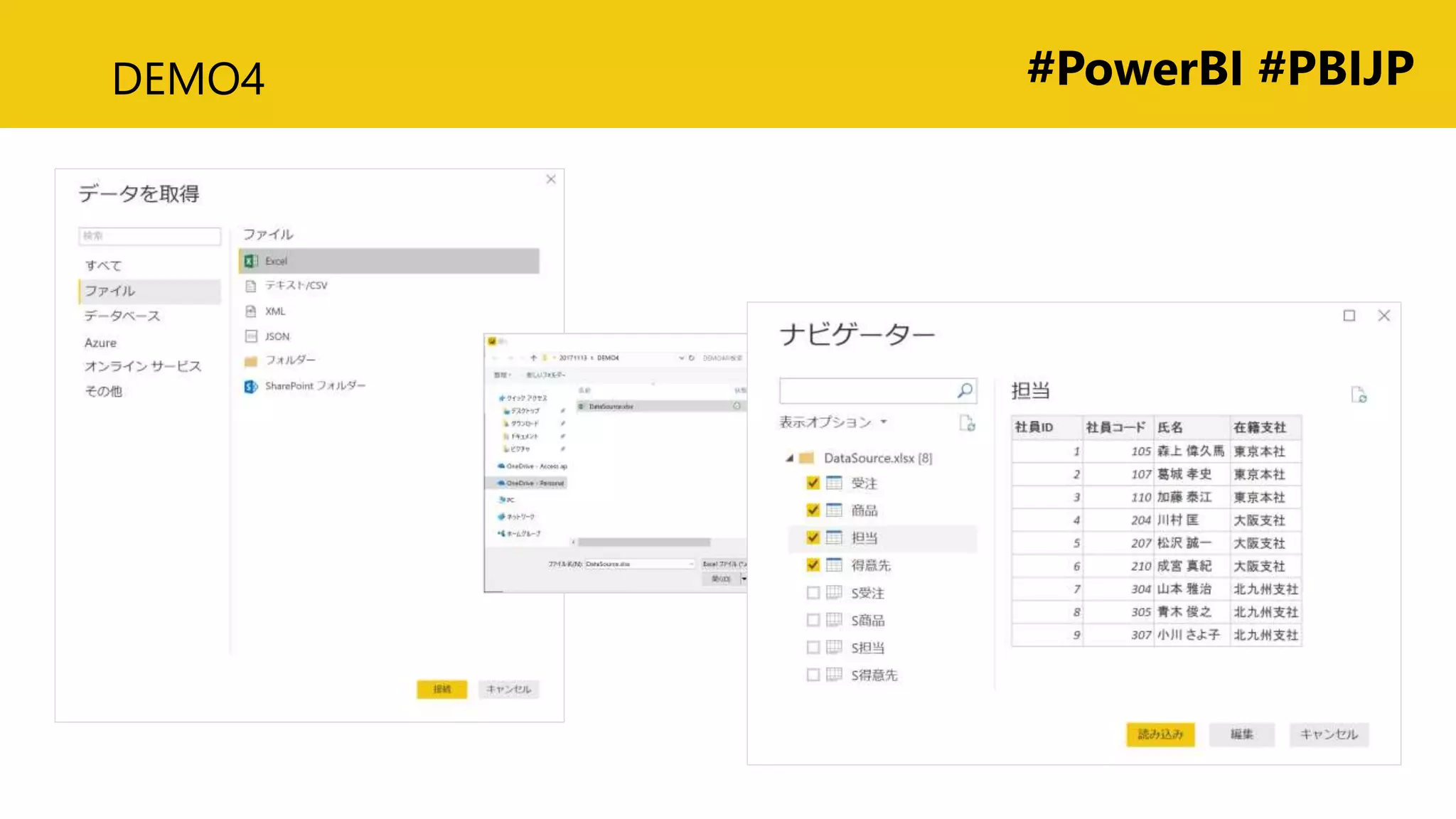Click キャンセル in ナビゲーター window
Viewport: 1456px width, 819px height.
tap(1329, 734)
